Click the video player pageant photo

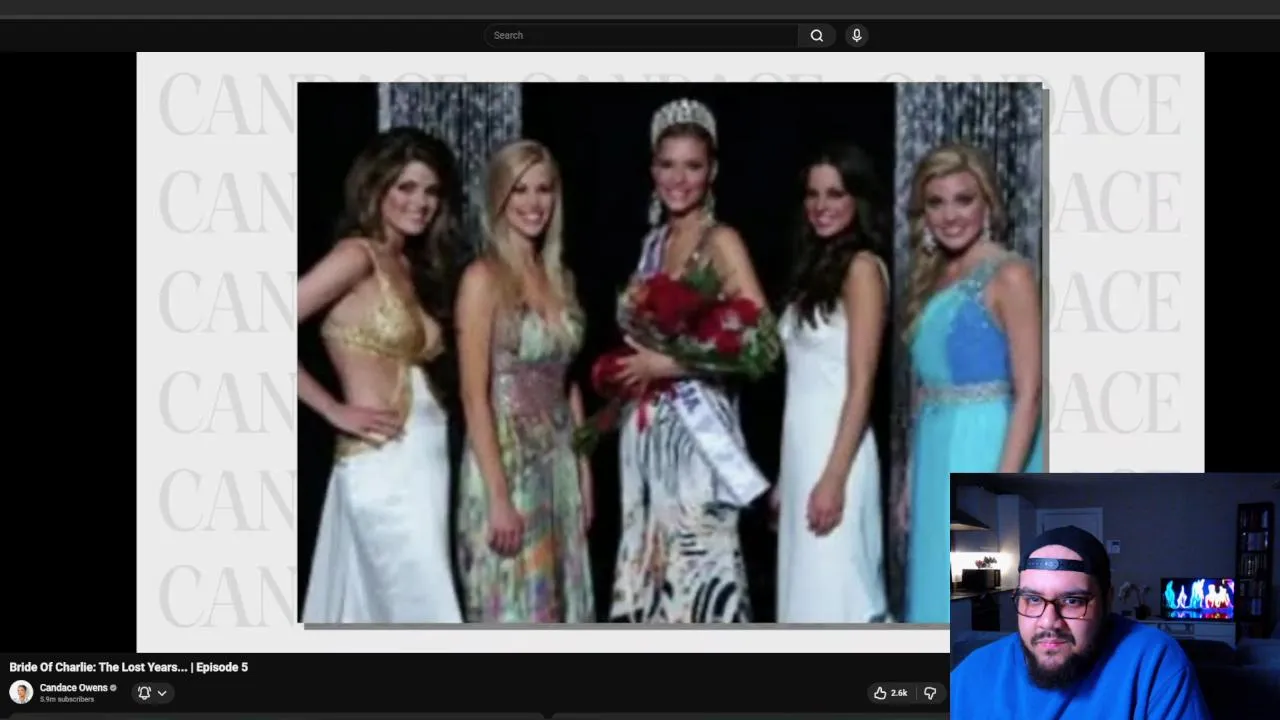point(670,352)
